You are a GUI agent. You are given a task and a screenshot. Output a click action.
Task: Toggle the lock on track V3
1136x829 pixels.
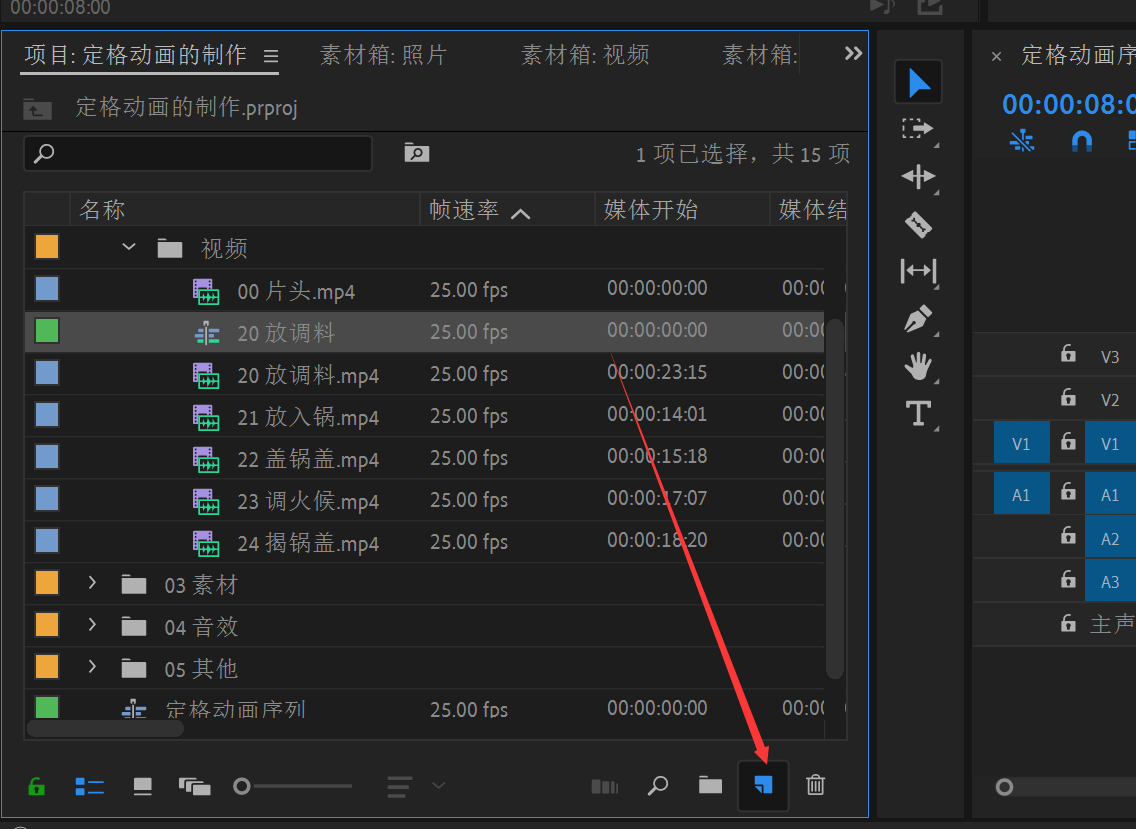[1068, 354]
